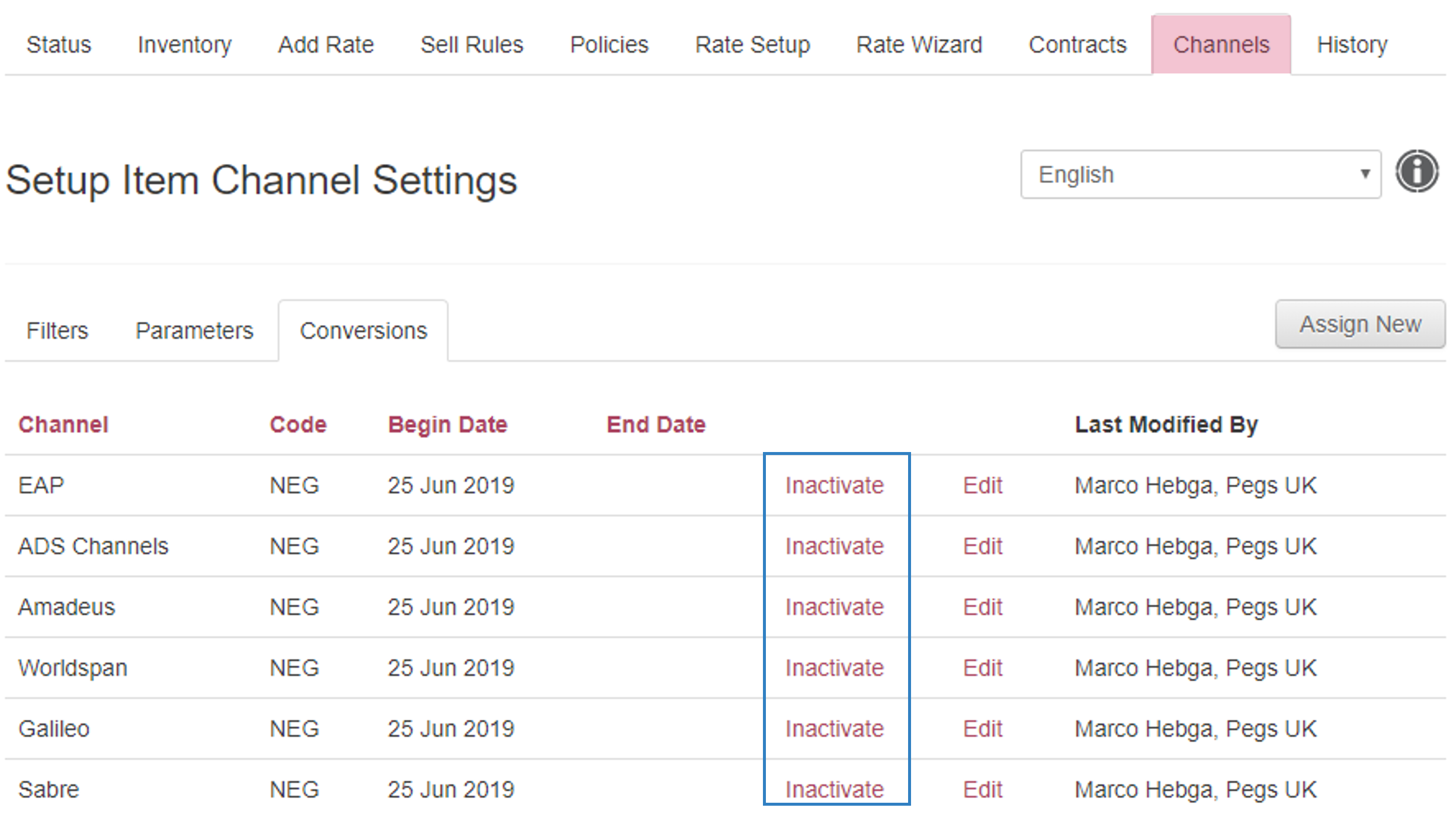Select the Conversions tab
Screen dimensions: 1456x814
point(363,331)
